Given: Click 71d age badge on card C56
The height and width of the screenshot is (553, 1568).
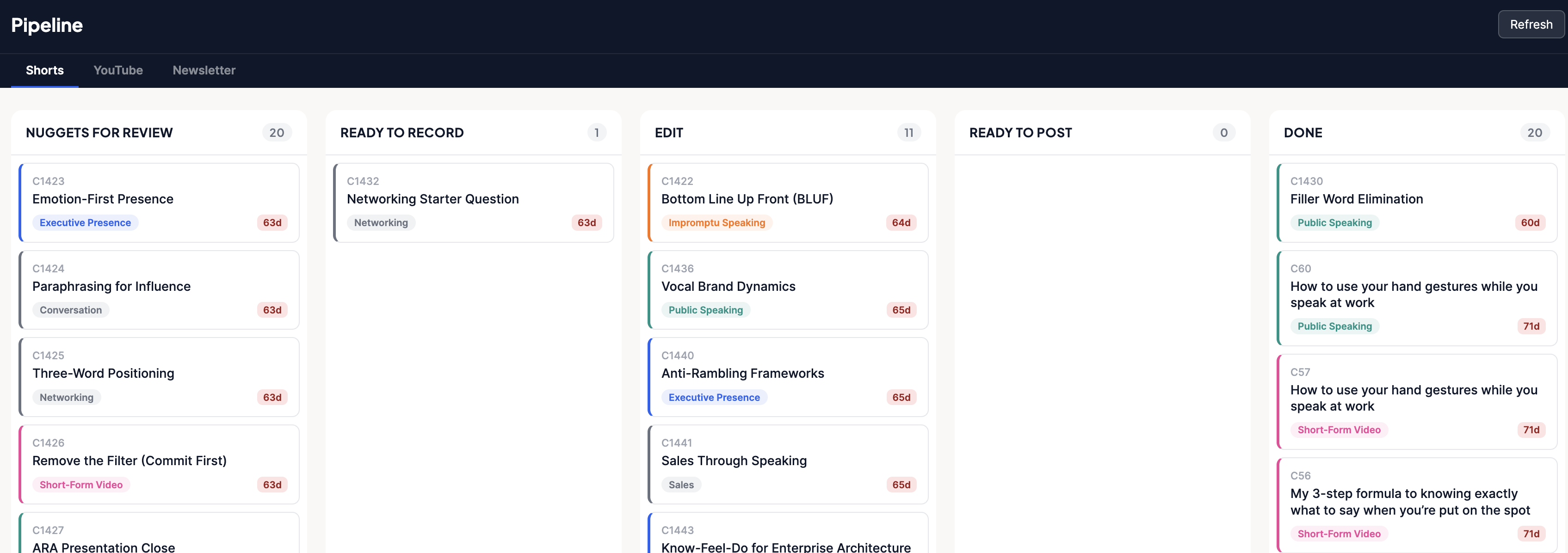Looking at the screenshot, I should coord(1531,534).
